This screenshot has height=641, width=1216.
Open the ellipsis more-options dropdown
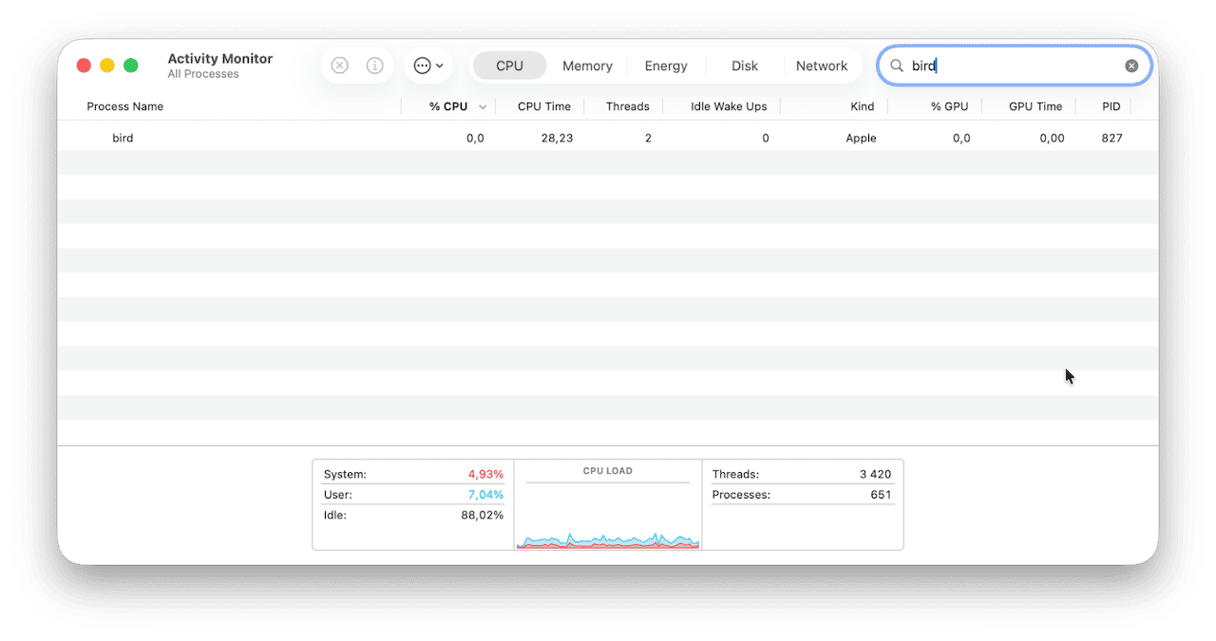(x=428, y=66)
